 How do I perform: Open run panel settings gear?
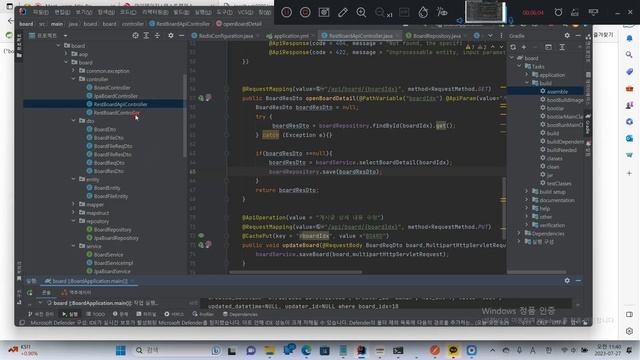(x=567, y=281)
